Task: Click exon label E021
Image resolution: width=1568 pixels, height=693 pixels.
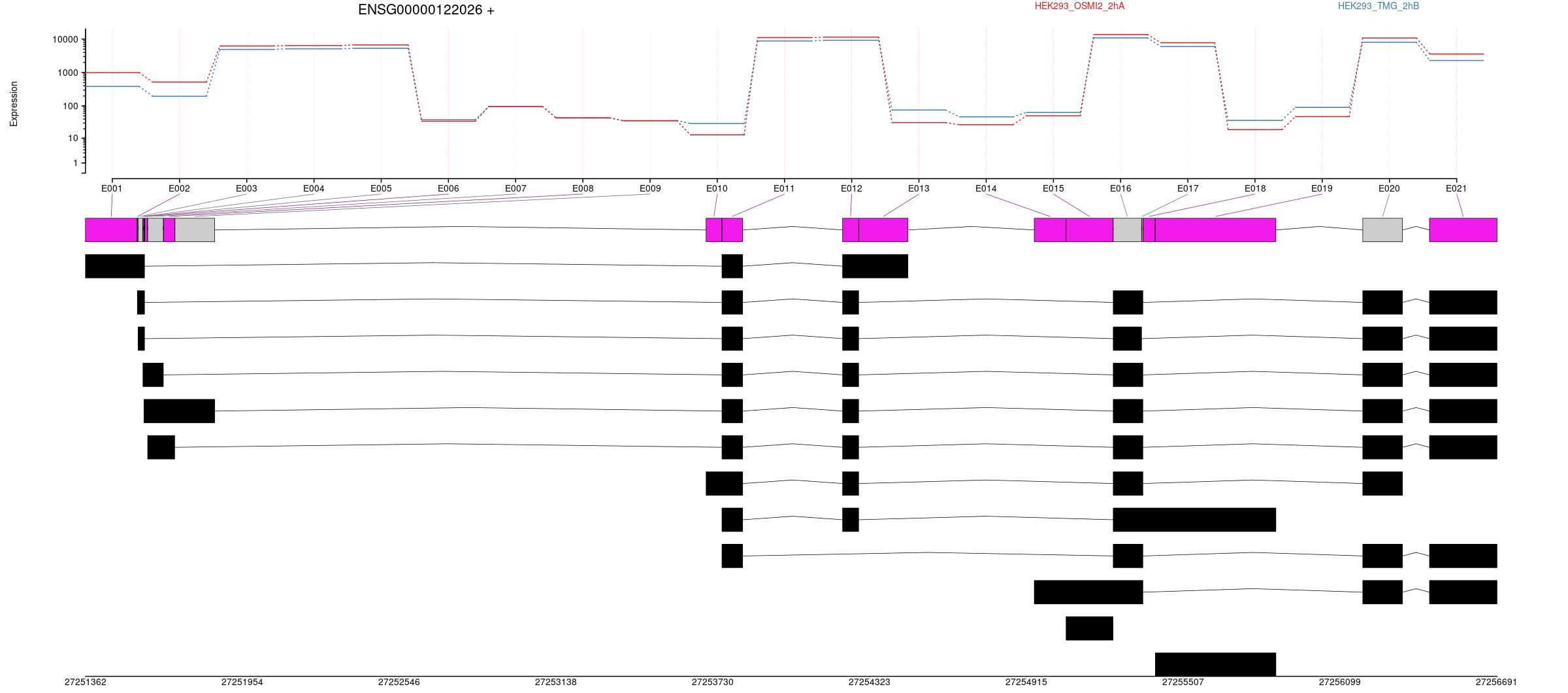Action: click(1456, 188)
